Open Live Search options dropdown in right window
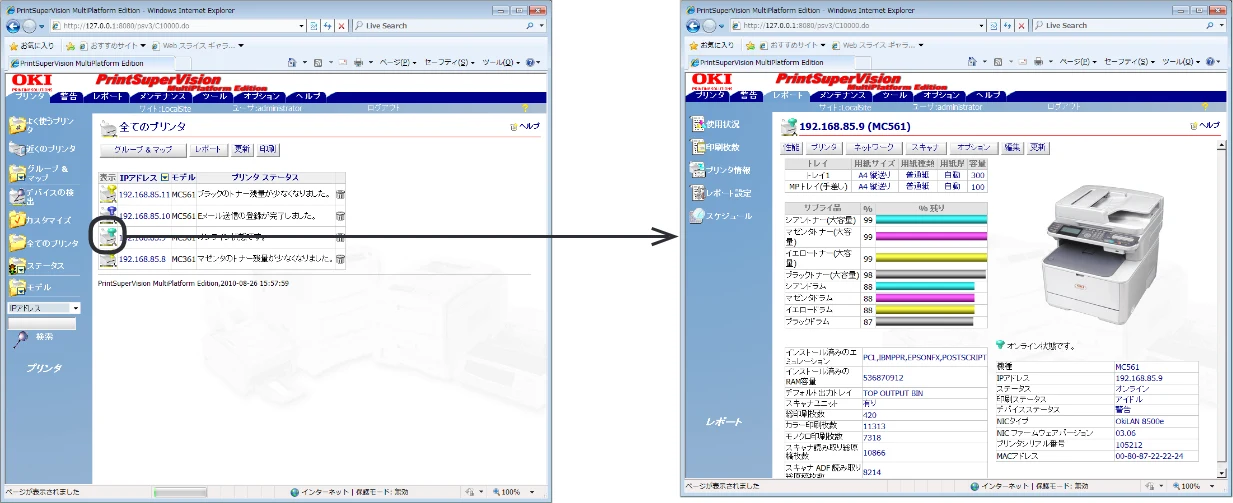Viewport: 1233px width, 503px height. click(x=1220, y=25)
